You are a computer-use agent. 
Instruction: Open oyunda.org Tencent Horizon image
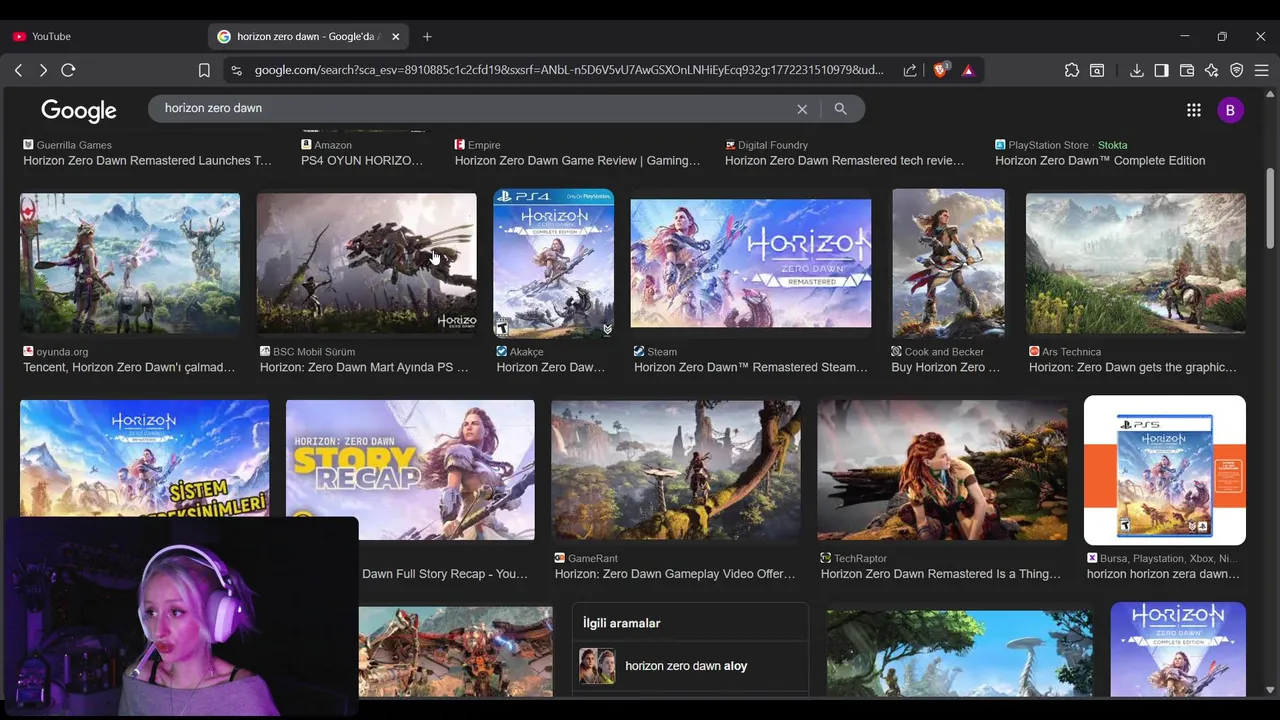[130, 263]
